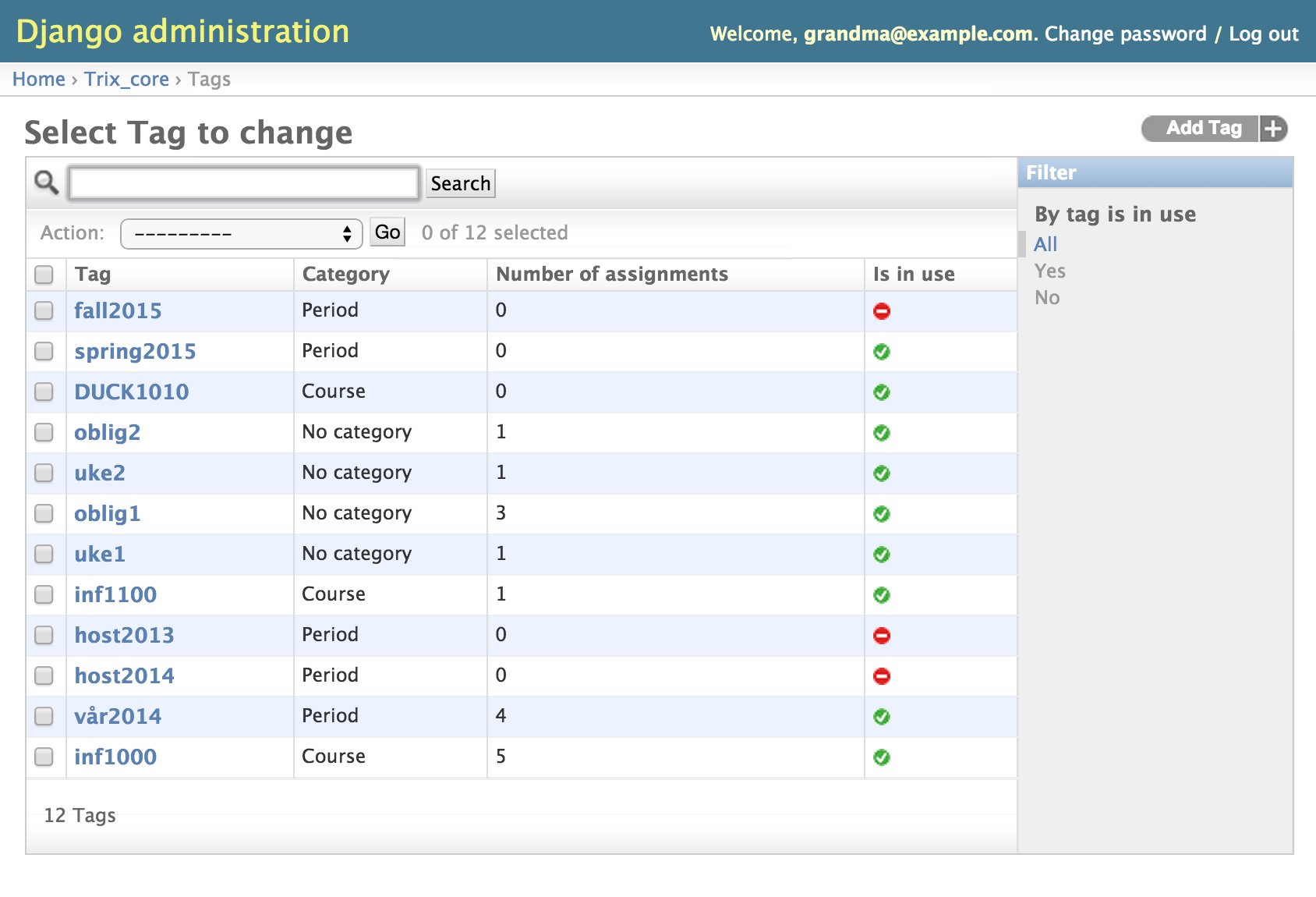Screen dimensions: 1316x897
Task: Click the green check icon for DUCK1010
Action: [882, 392]
